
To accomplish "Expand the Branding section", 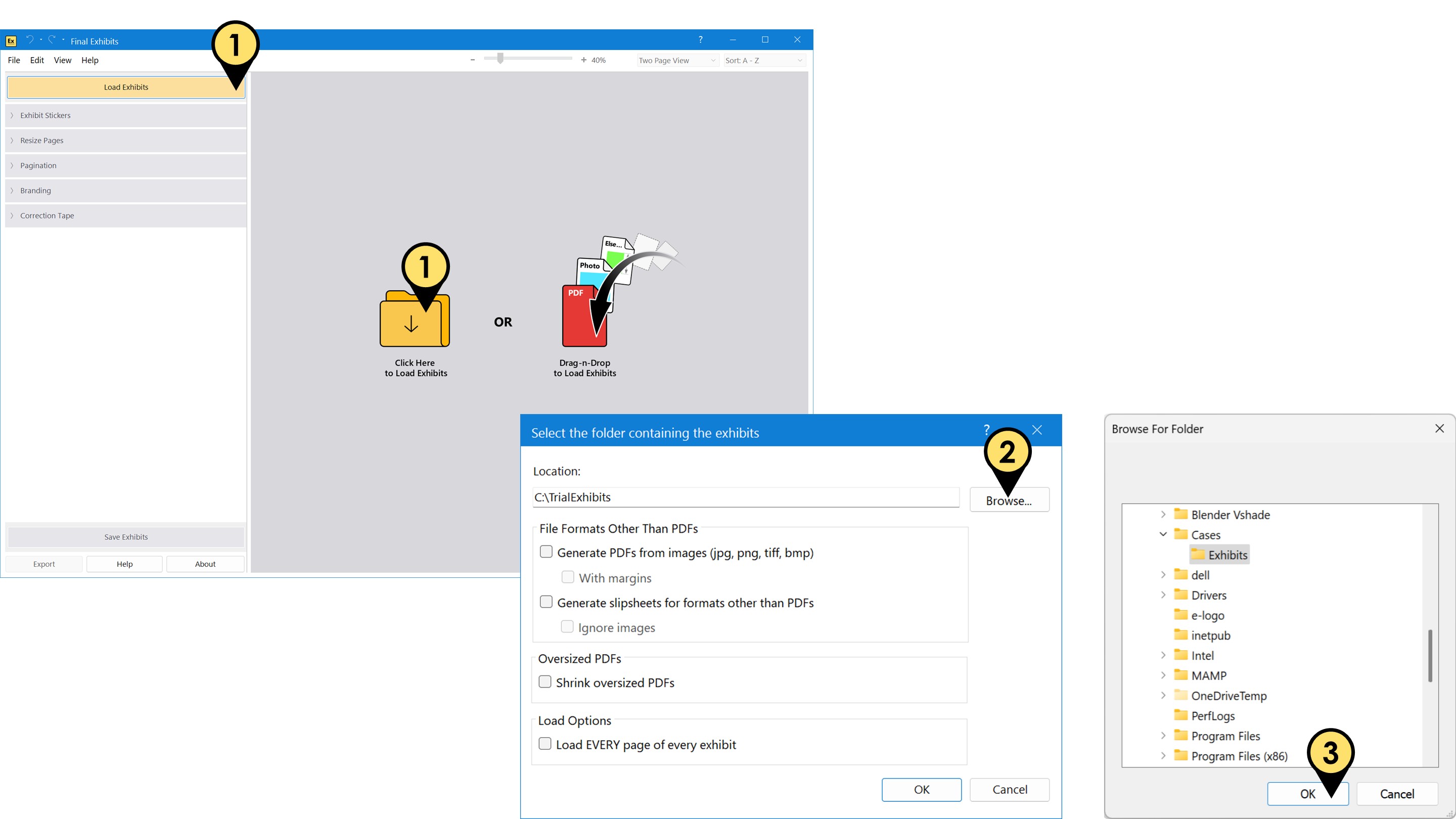I will [126, 191].
